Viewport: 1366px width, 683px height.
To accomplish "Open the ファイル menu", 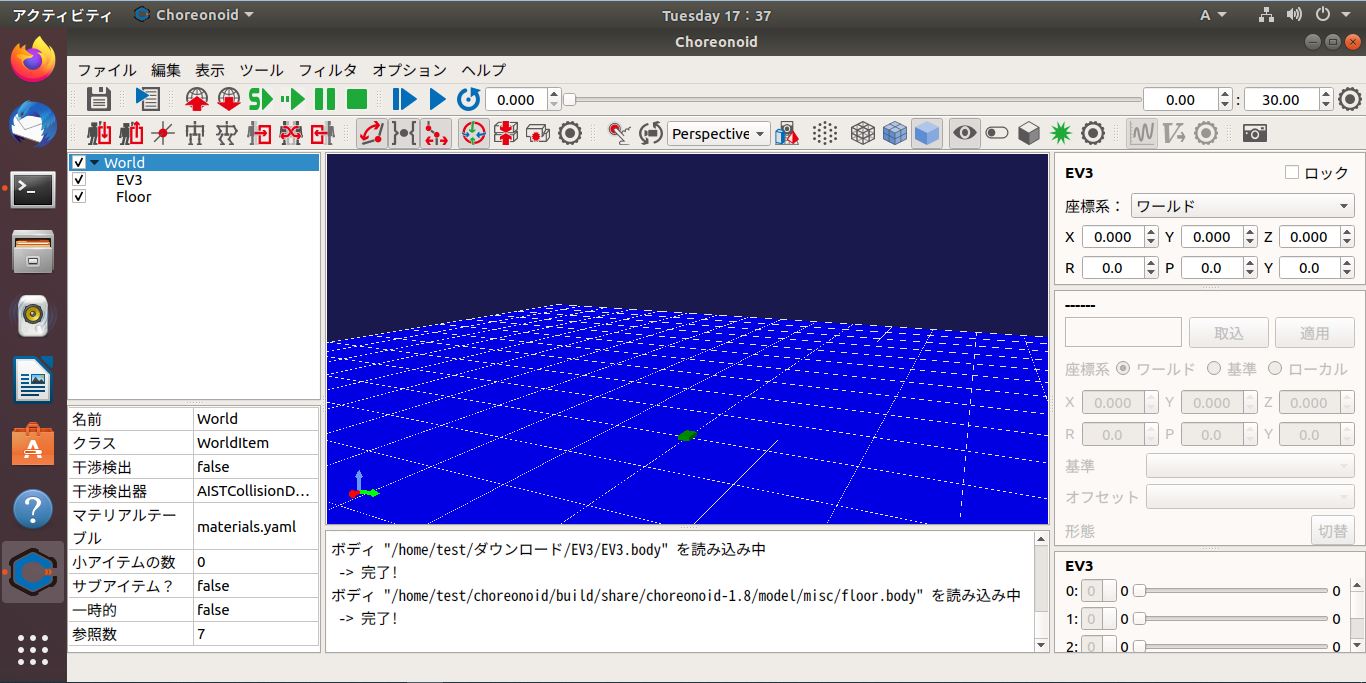I will [x=107, y=70].
